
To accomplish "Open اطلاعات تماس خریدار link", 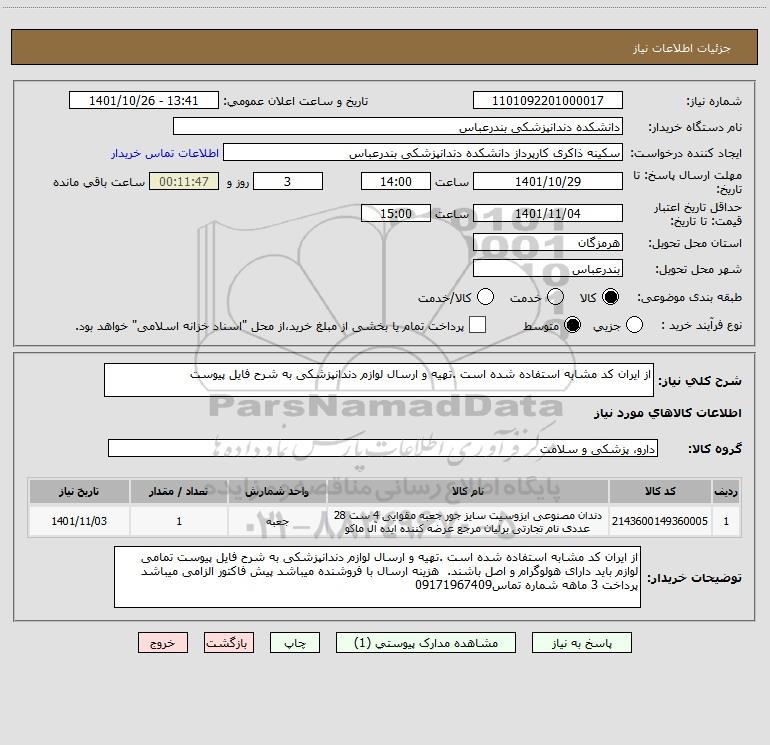I will coord(165,153).
